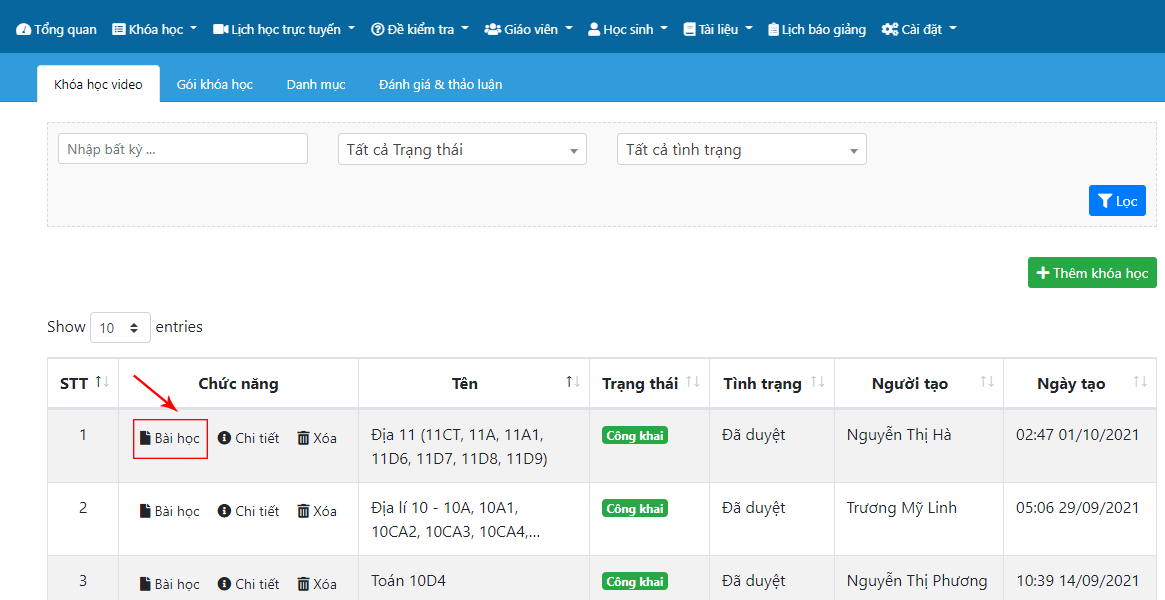Image resolution: width=1165 pixels, height=600 pixels.
Task: View Chi tiết of Địa lí 10 course
Action: pos(248,511)
